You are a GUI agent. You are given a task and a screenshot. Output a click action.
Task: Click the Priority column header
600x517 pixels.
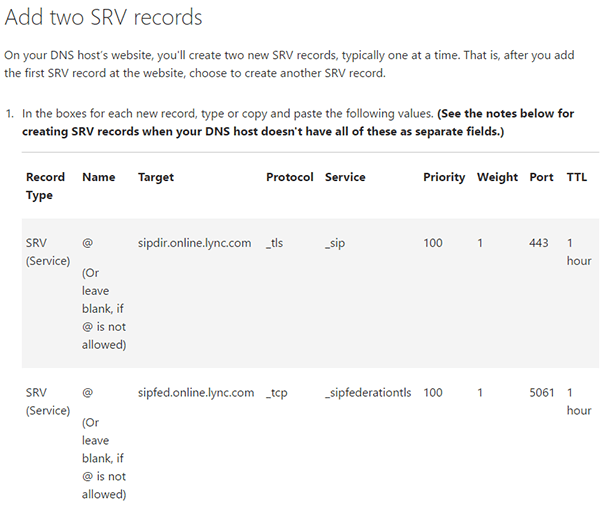(x=444, y=177)
